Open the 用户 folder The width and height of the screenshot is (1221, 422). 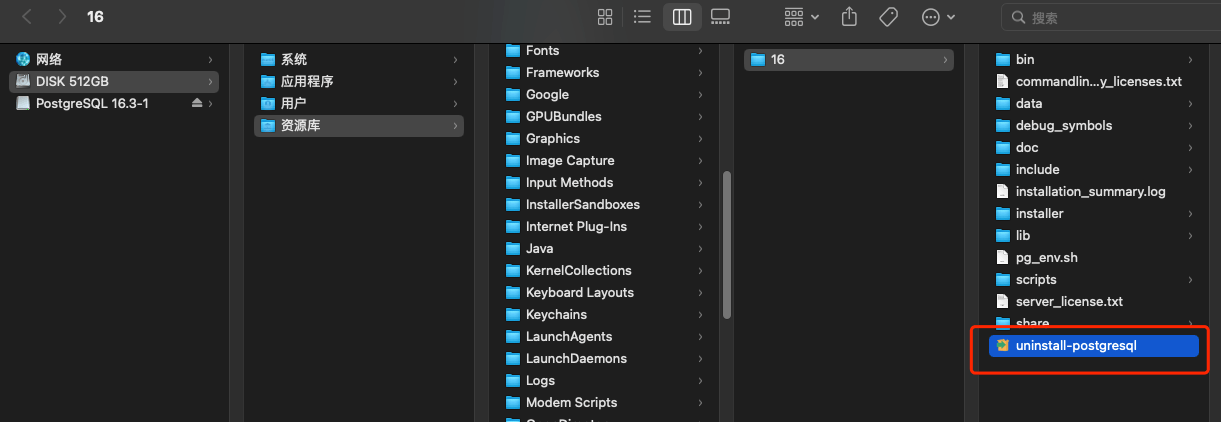[x=359, y=104]
